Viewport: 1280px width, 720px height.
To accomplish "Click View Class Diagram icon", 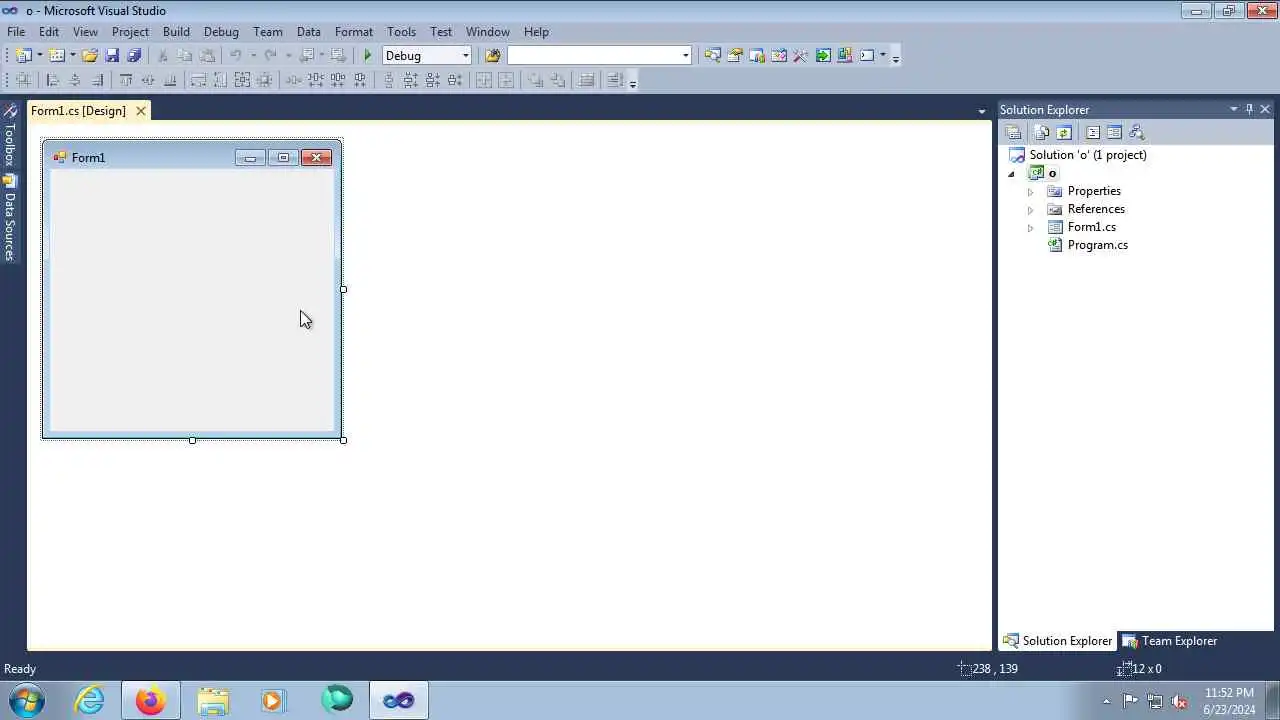I will (x=1136, y=132).
